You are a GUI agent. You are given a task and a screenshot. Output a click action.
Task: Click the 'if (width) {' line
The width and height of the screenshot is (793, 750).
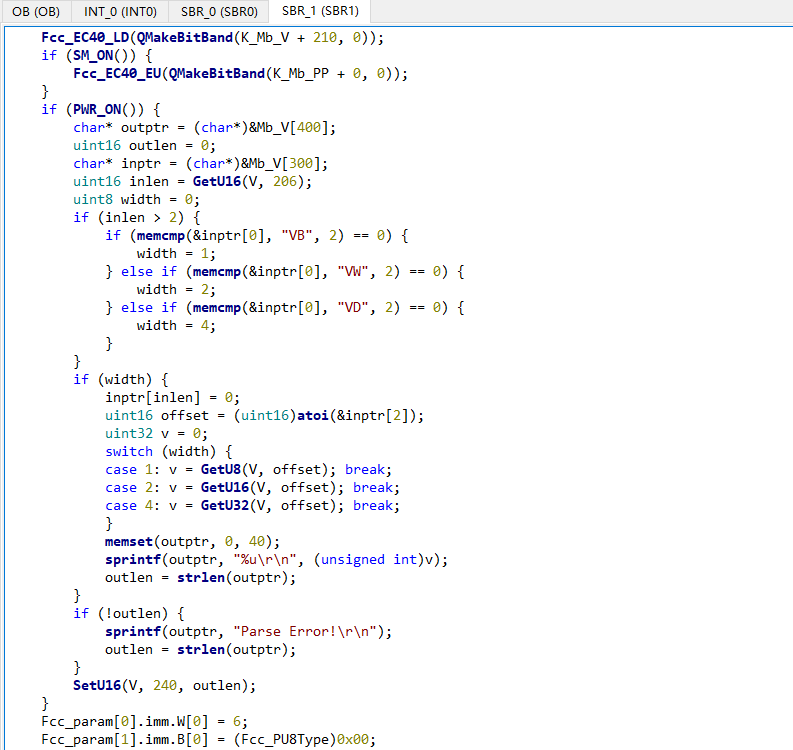(x=120, y=379)
